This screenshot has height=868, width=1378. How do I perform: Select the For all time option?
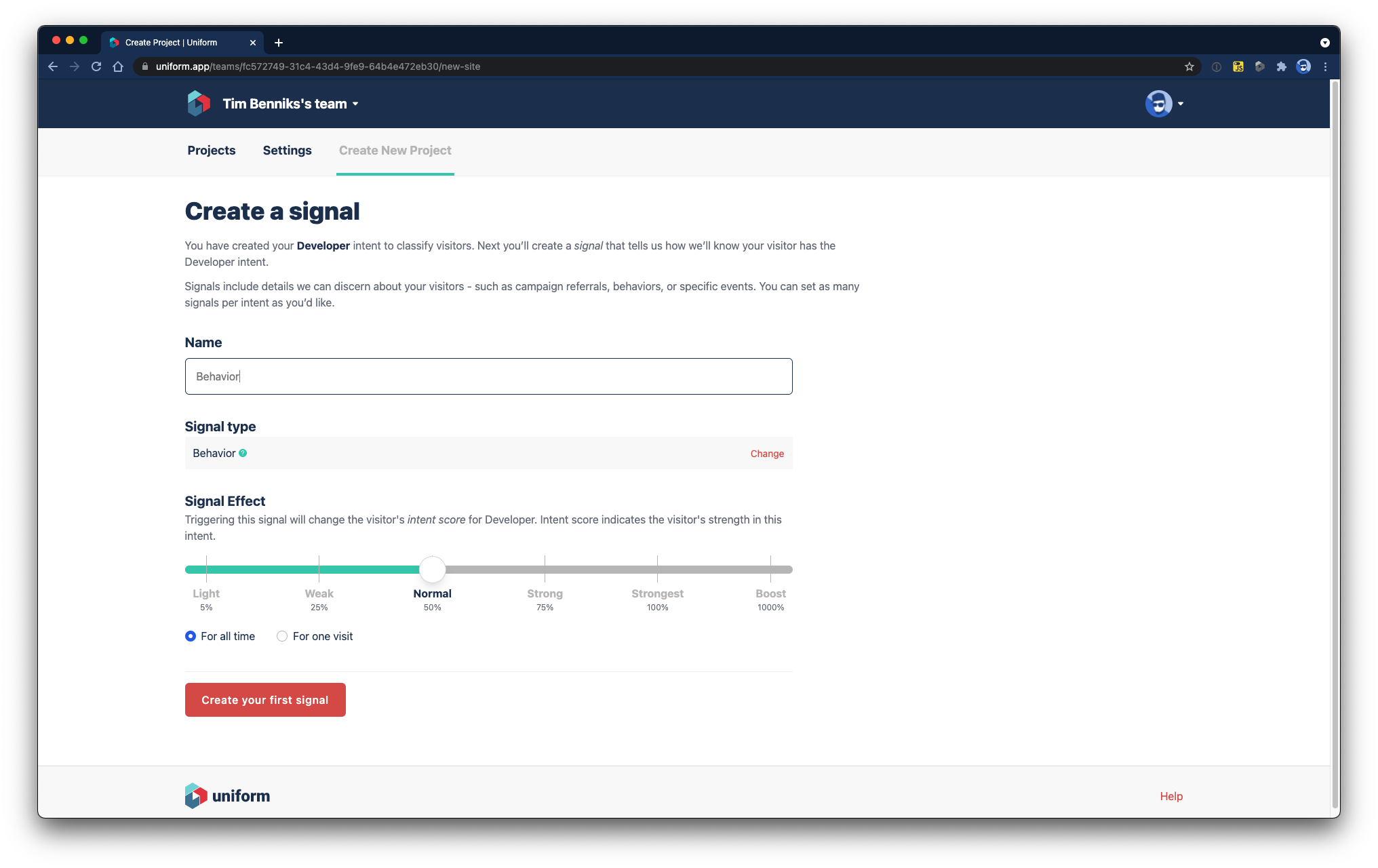191,636
